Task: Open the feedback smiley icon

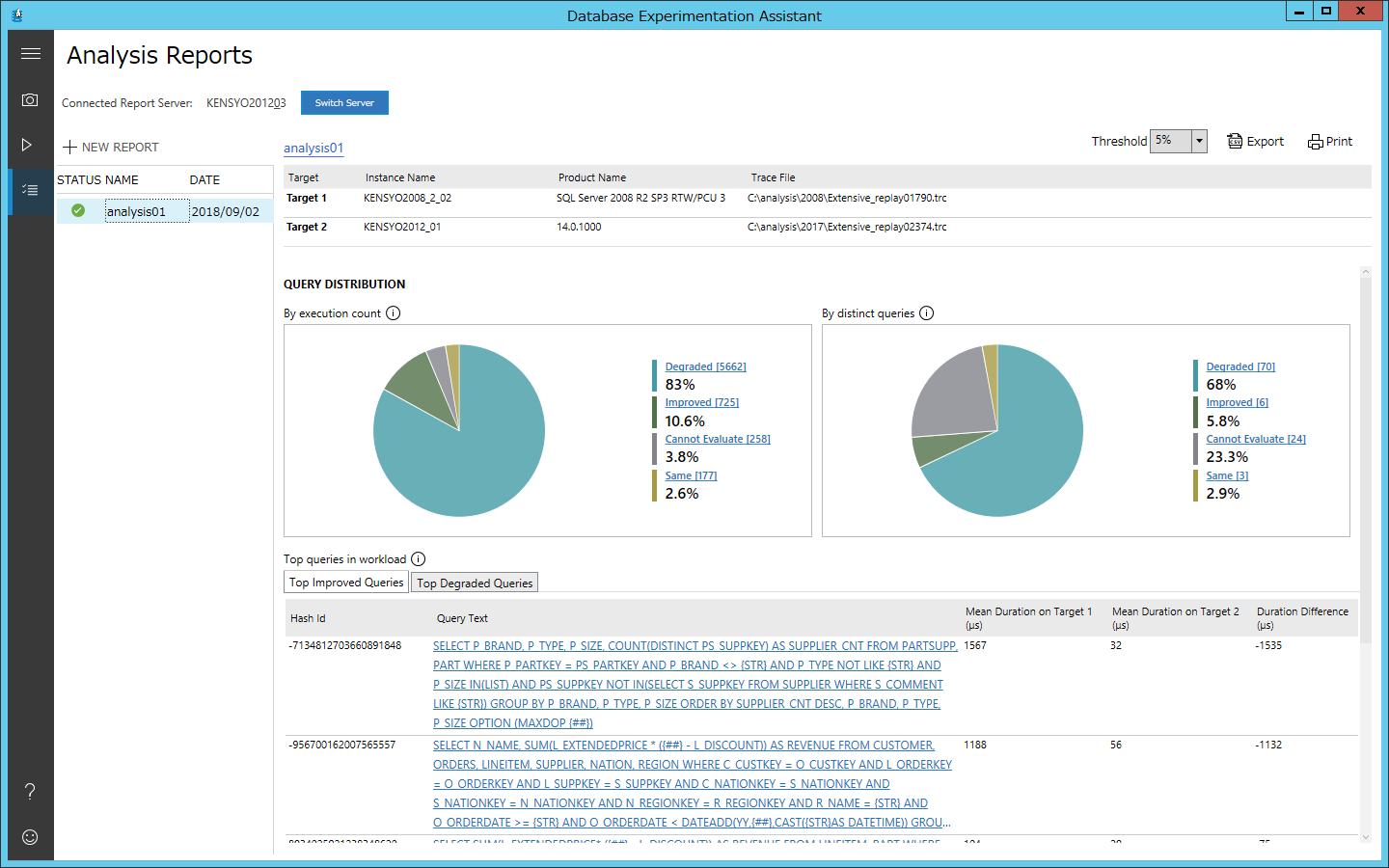Action: click(x=30, y=837)
